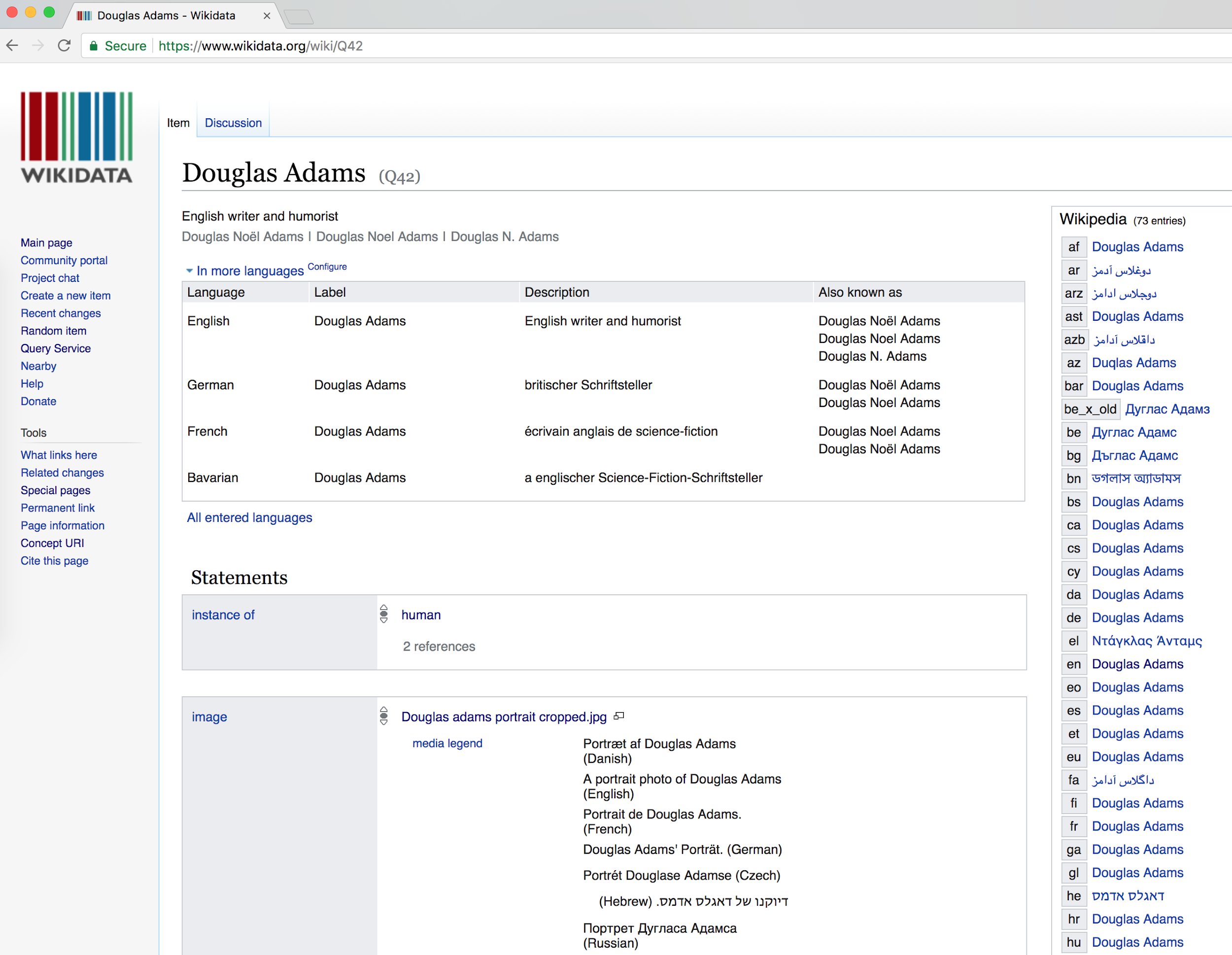This screenshot has width=1232, height=955.
Task: Open the instance of property
Action: pyautogui.click(x=223, y=615)
